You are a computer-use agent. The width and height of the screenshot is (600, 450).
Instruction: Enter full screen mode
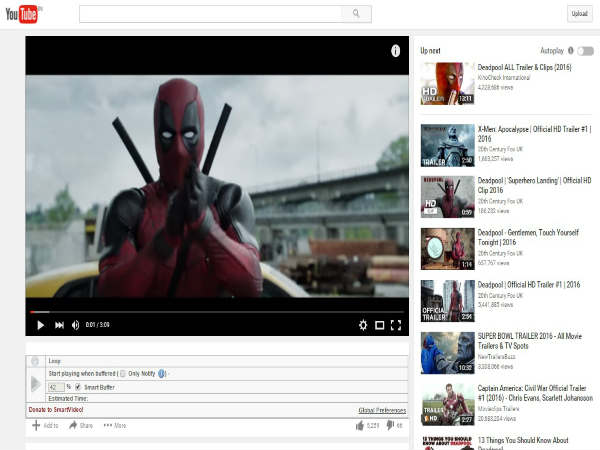point(396,325)
